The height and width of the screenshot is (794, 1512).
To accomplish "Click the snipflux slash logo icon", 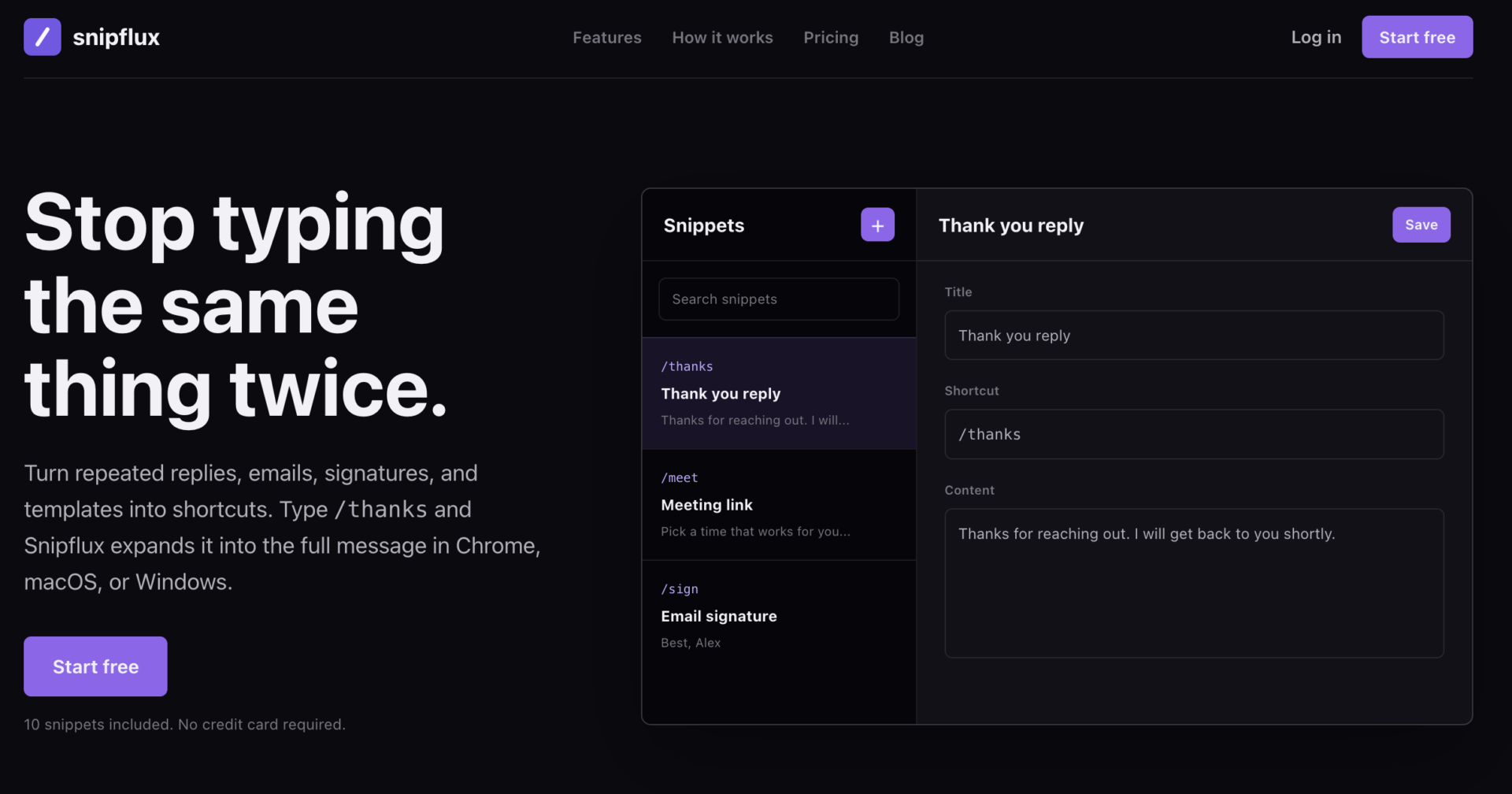I will click(x=43, y=37).
